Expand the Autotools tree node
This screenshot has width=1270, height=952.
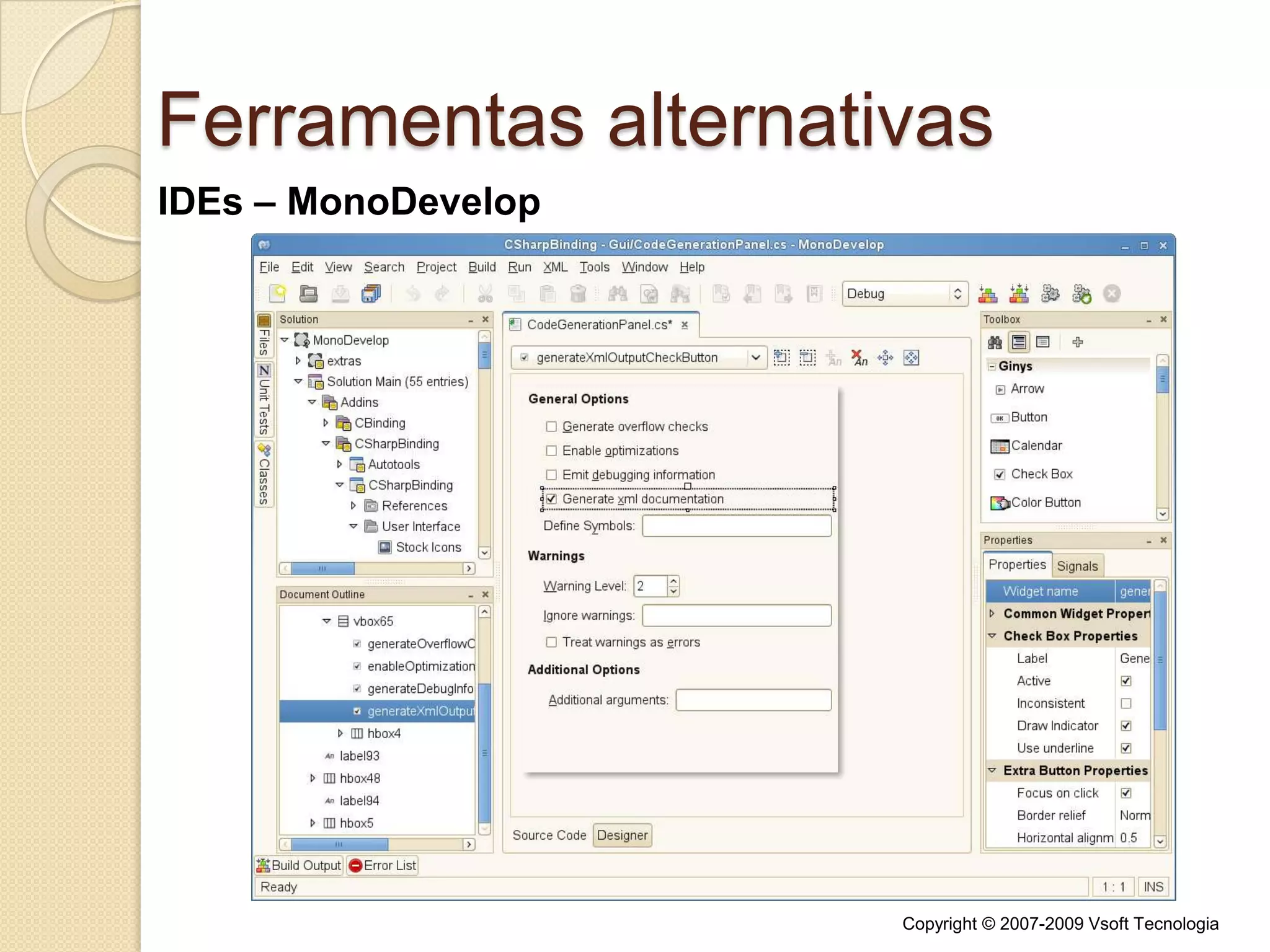[x=339, y=464]
